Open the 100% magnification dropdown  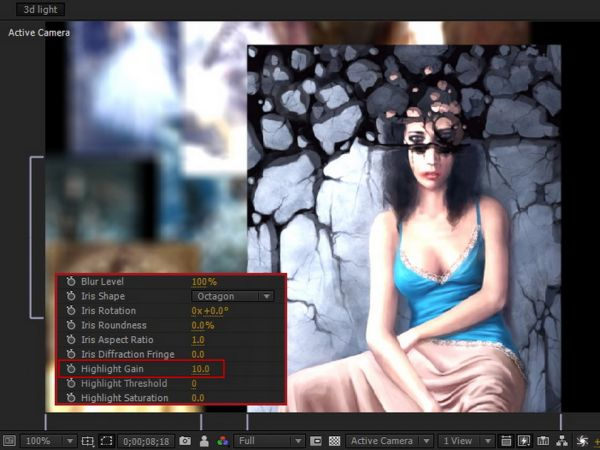[48, 441]
